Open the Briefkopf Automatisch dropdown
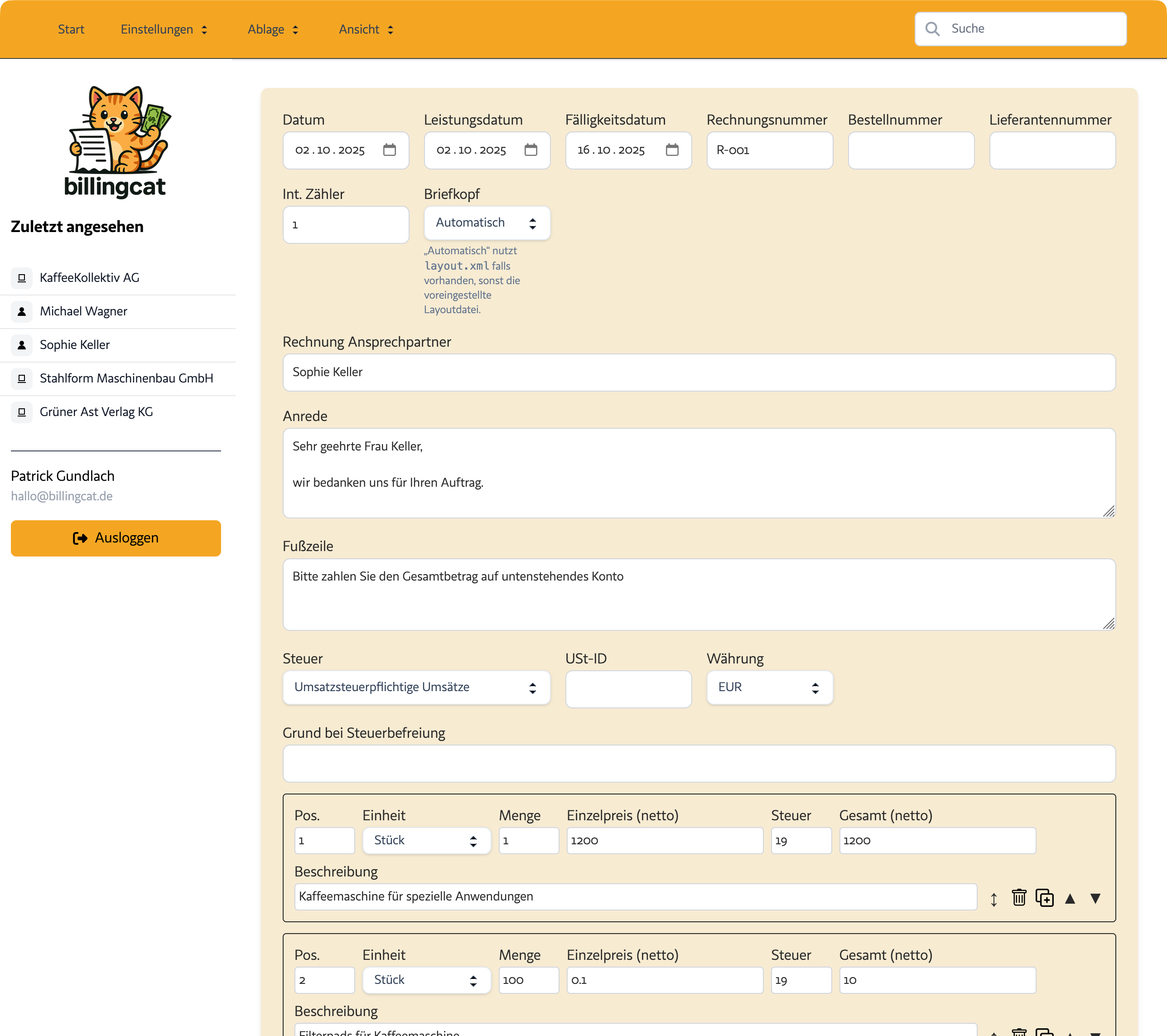This screenshot has width=1167, height=1036. (487, 223)
